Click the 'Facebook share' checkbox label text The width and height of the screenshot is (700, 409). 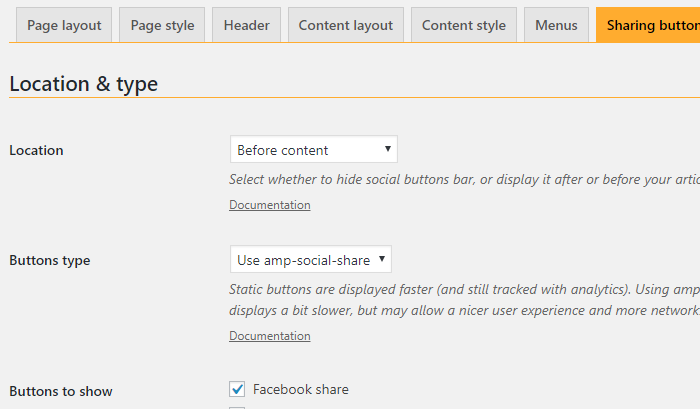coord(300,389)
